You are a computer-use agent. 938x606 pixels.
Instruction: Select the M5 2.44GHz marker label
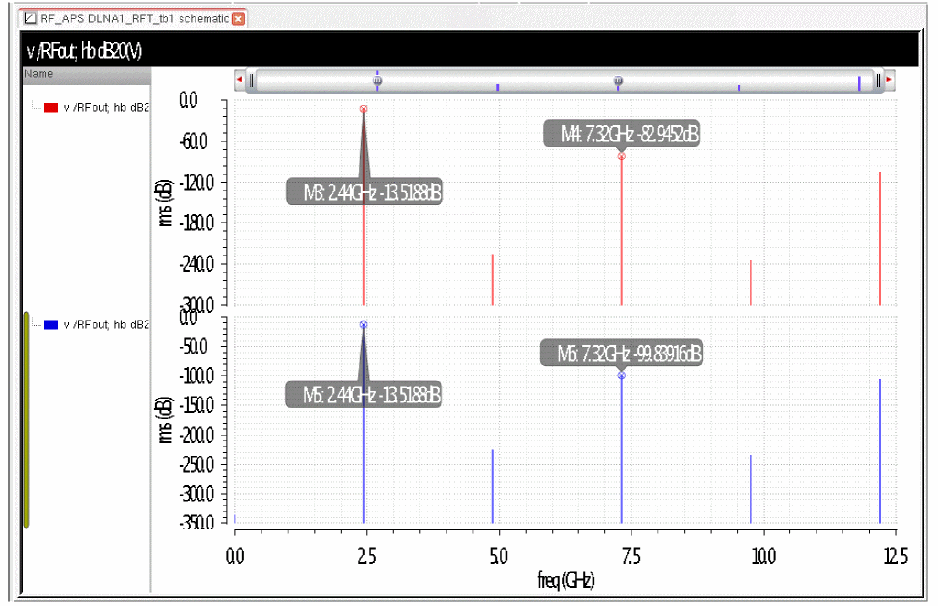[x=364, y=394]
